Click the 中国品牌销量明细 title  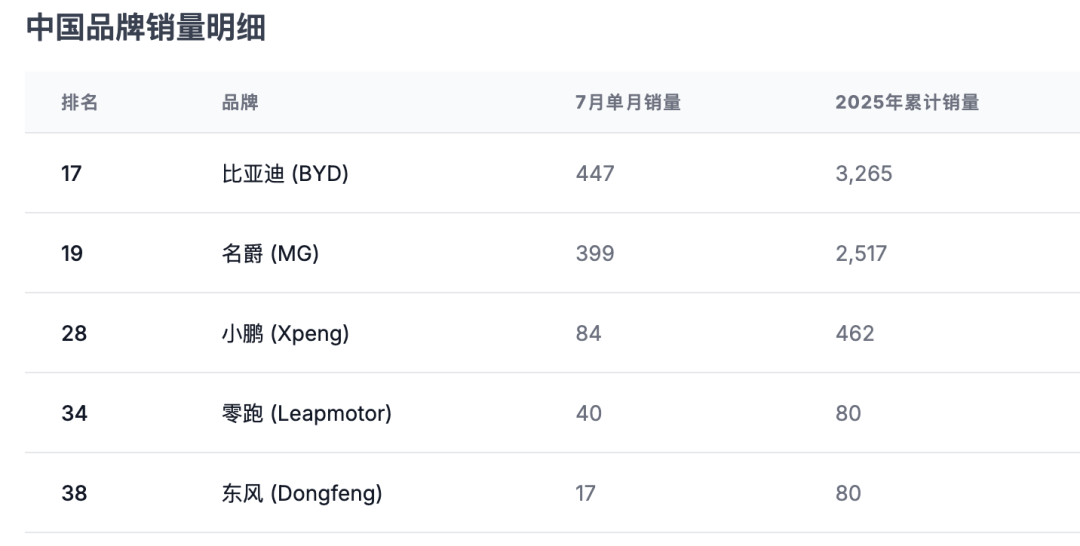146,28
